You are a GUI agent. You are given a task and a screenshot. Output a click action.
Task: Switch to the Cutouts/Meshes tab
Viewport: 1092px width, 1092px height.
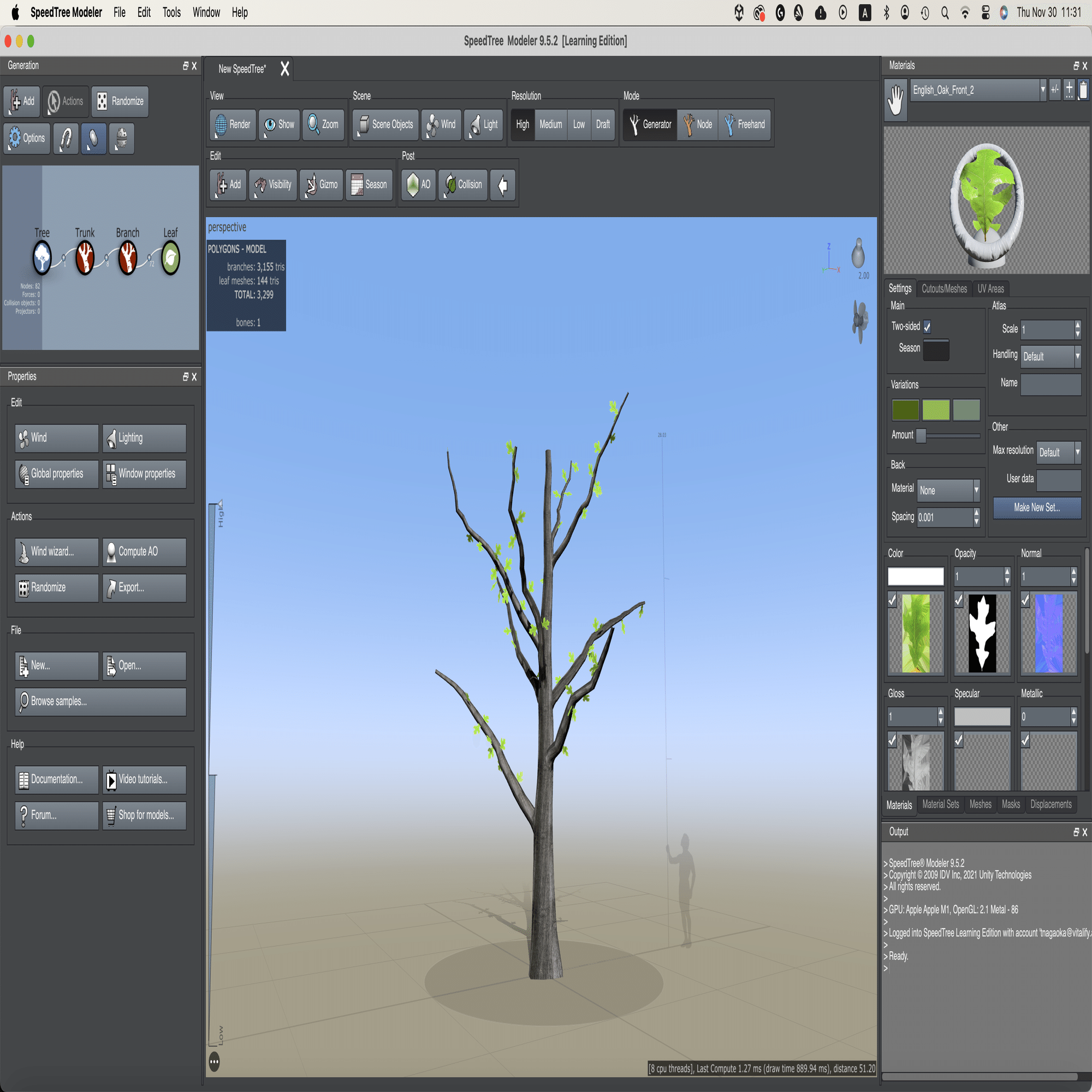tap(944, 289)
